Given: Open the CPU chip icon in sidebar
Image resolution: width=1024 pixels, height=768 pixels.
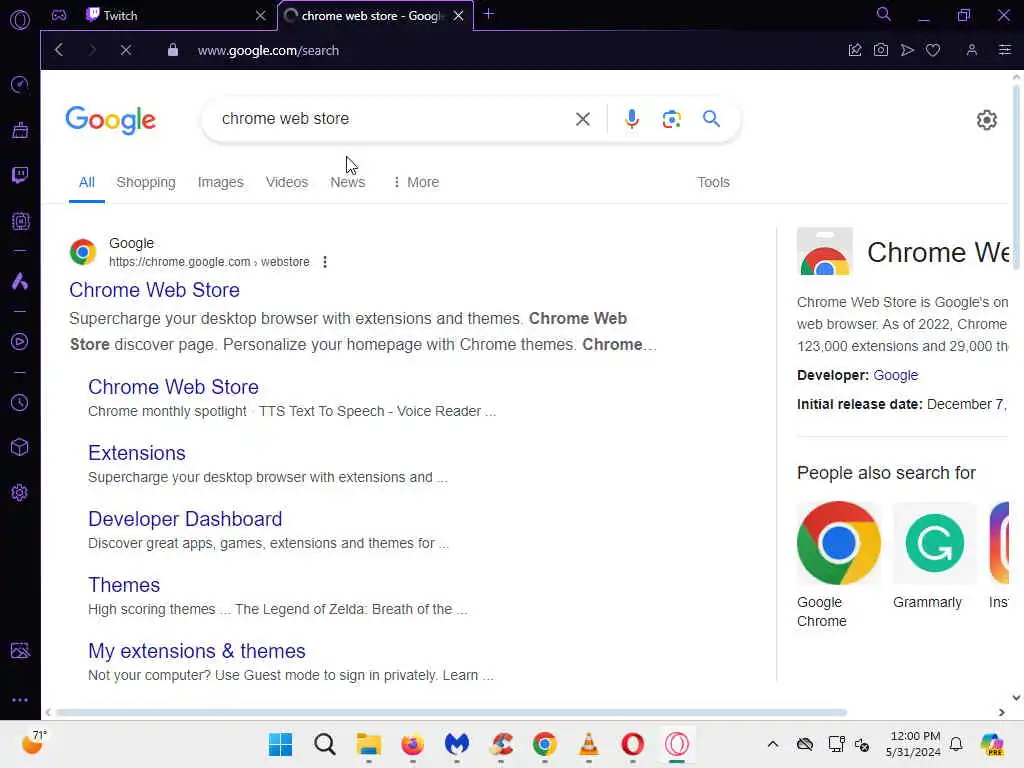Looking at the screenshot, I should coord(20,221).
